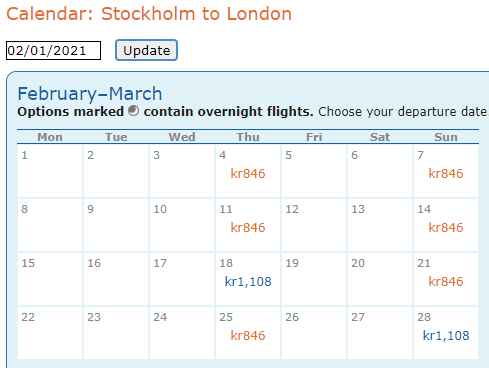Choose the kr846 price on Sunday 14
The image size is (489, 368).
446,228
